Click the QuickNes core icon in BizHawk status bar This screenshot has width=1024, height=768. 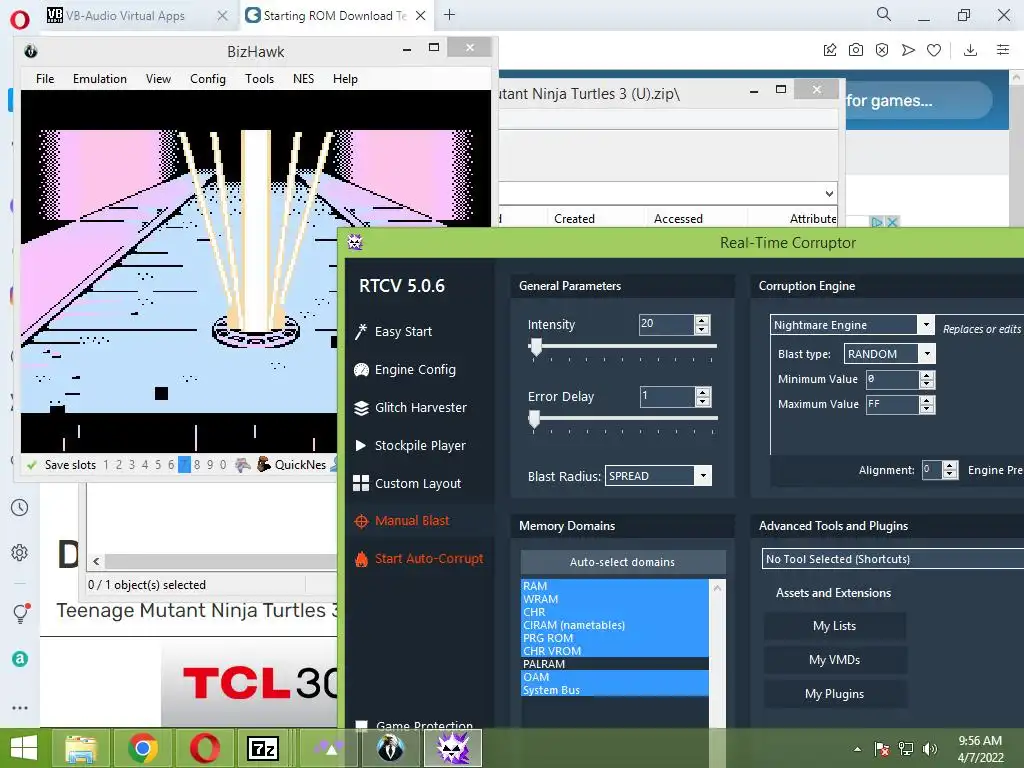coord(264,464)
